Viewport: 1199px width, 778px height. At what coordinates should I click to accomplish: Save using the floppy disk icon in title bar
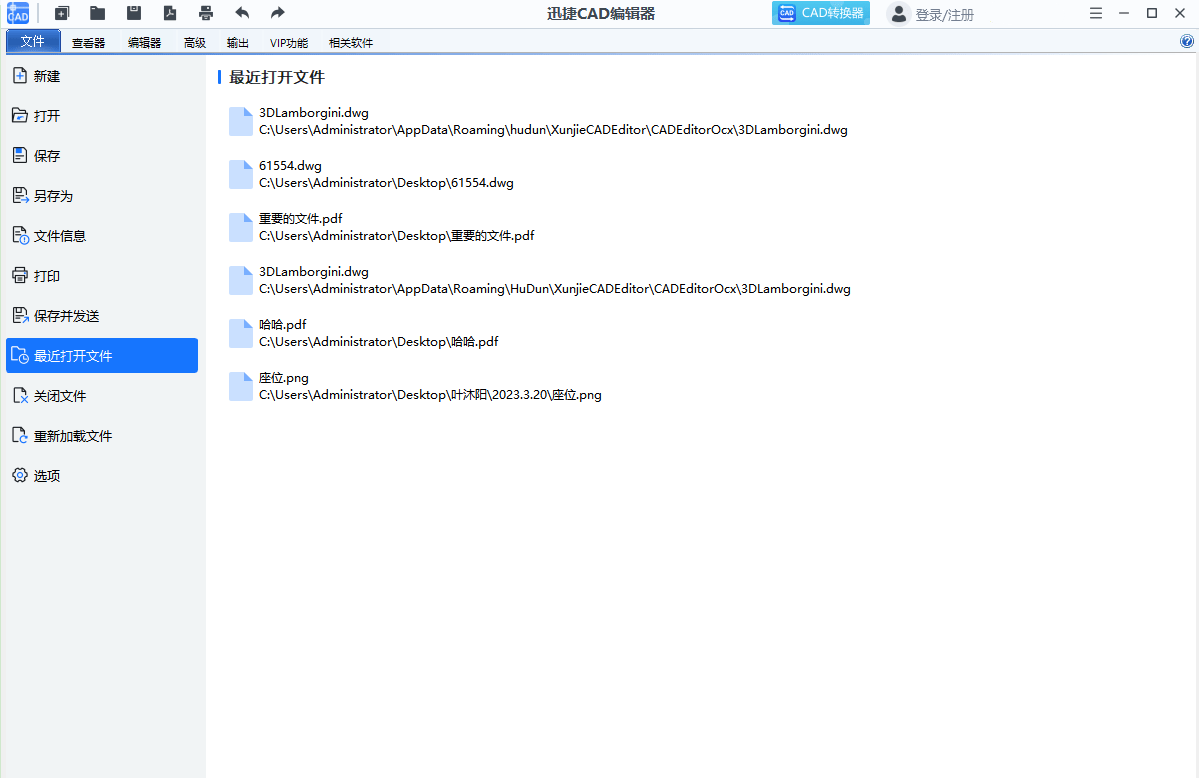tap(134, 13)
